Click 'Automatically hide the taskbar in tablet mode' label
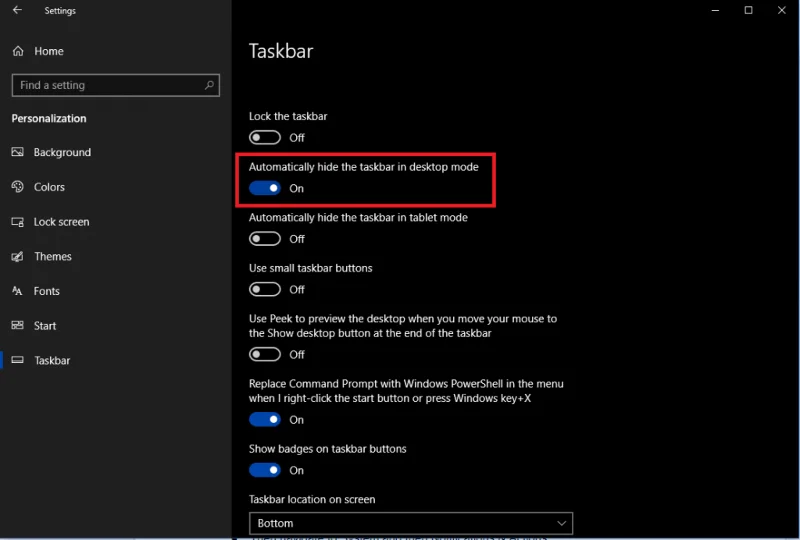 click(358, 217)
